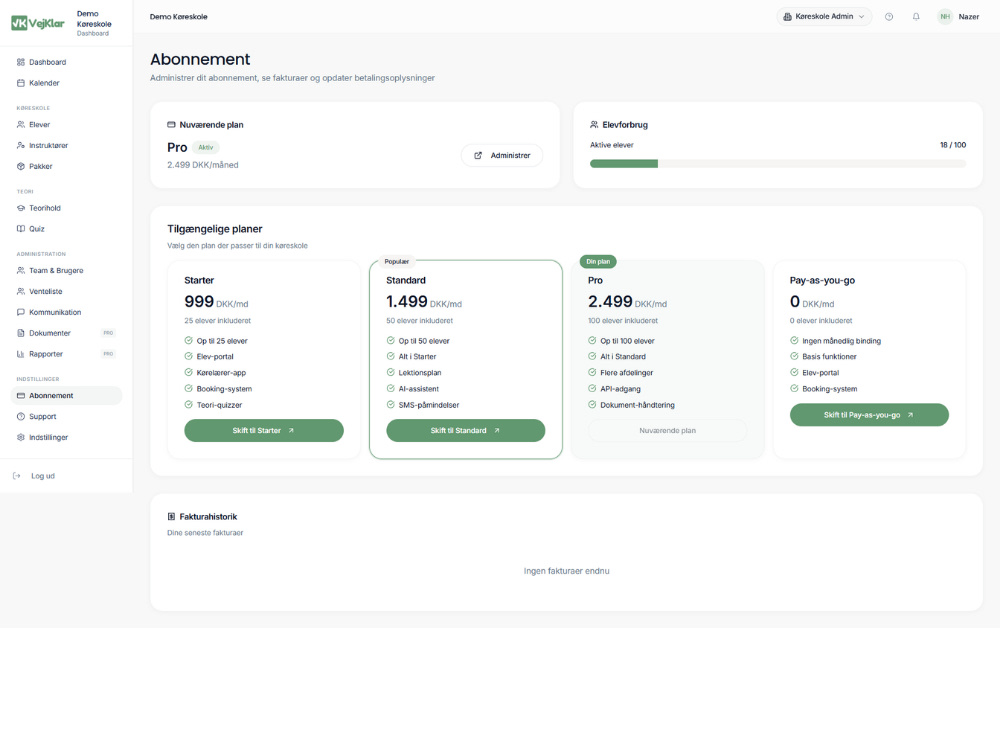Click the Aktiv status badge
Screen dimensions: 1000x750
coord(205,147)
